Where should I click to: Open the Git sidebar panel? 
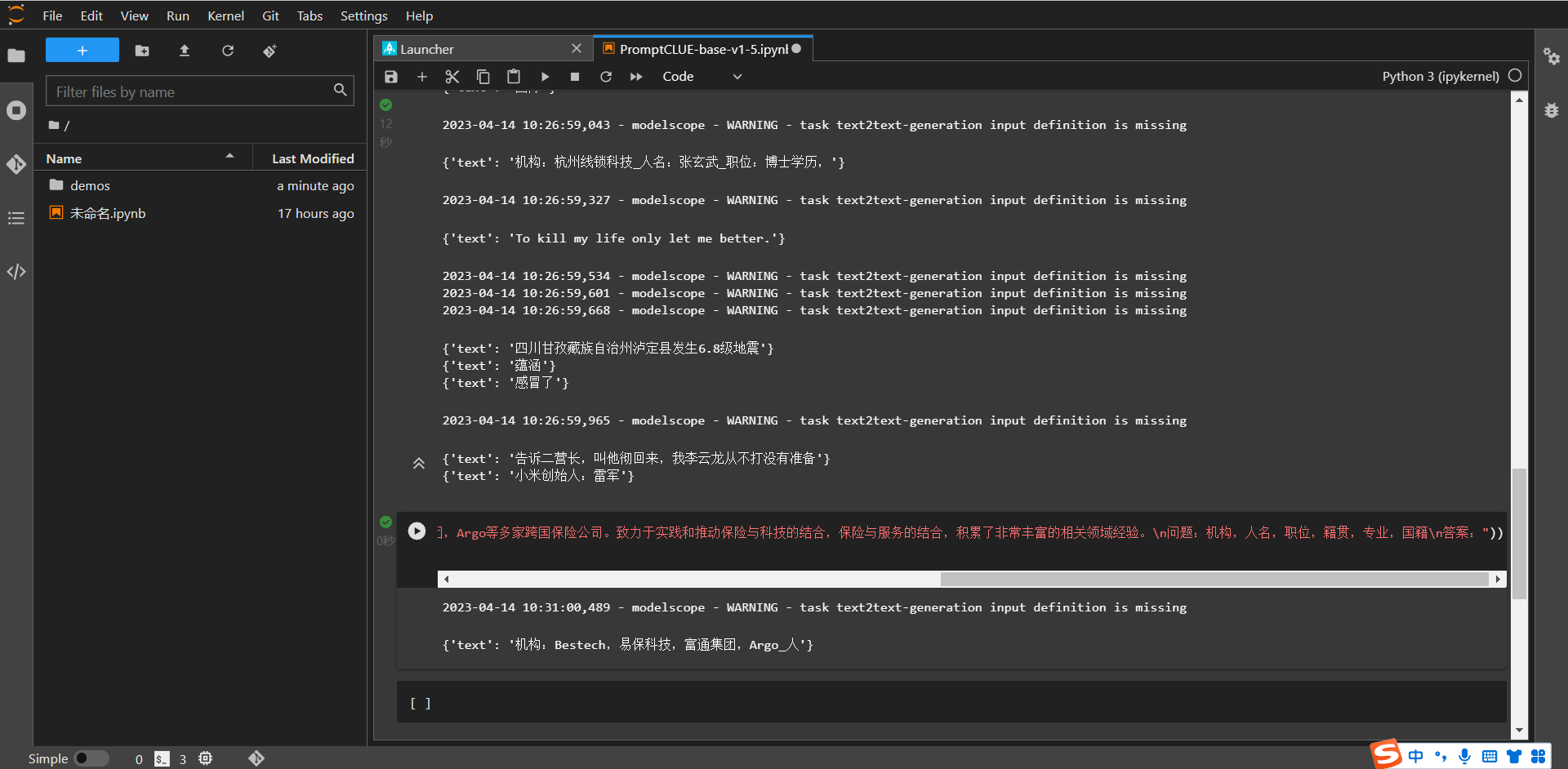(x=16, y=164)
